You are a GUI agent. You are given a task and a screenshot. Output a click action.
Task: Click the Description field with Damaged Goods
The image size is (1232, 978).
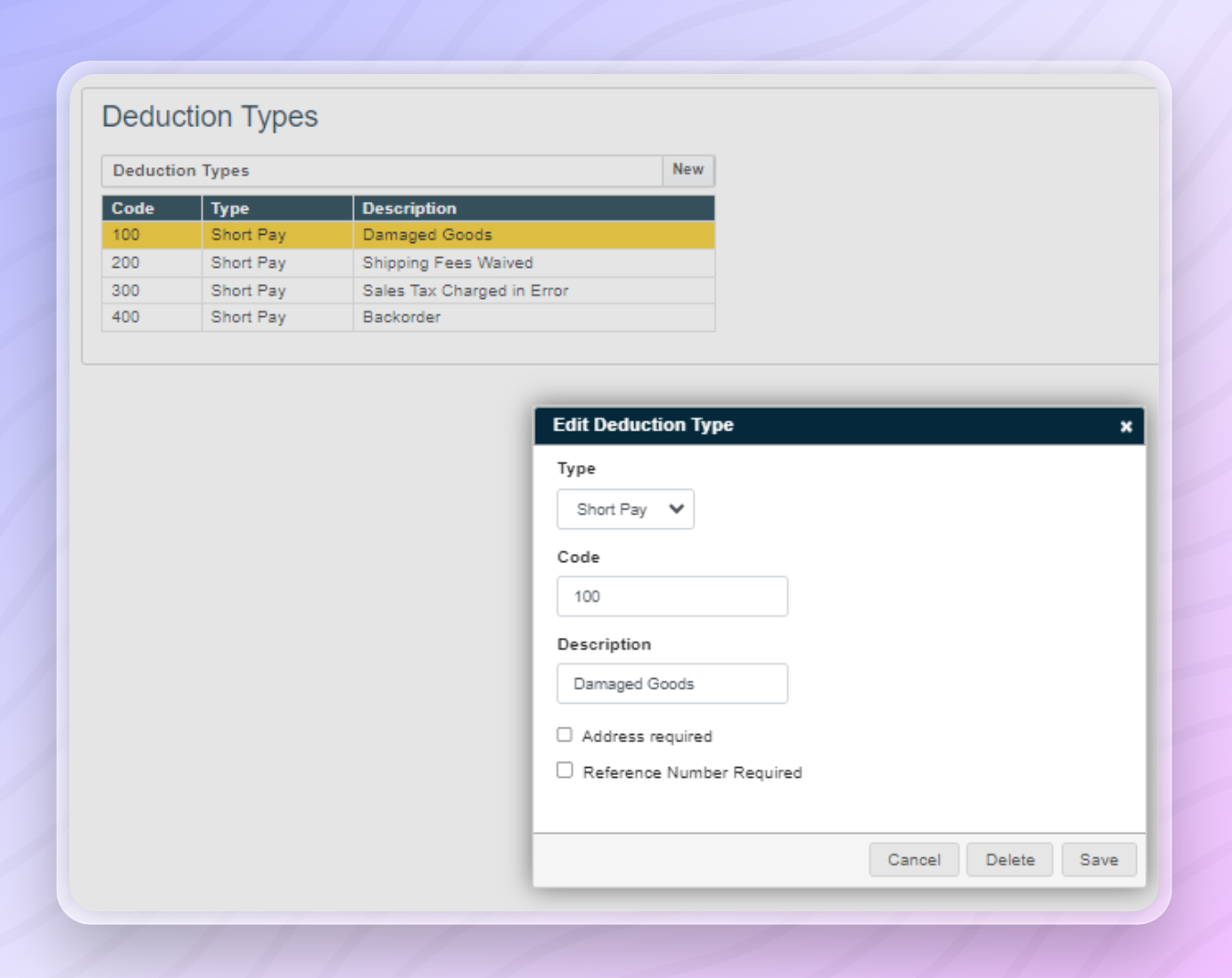672,684
